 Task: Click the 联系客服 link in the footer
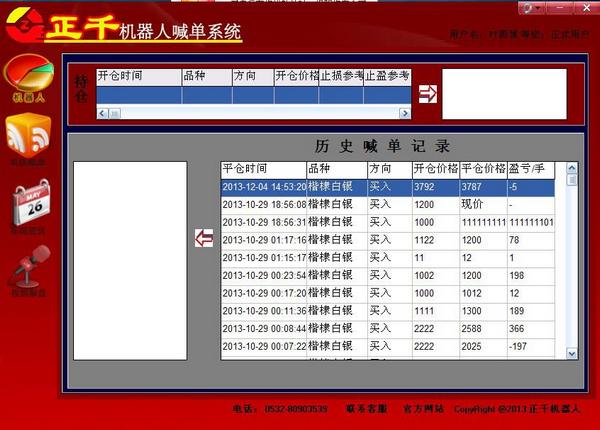(366, 409)
